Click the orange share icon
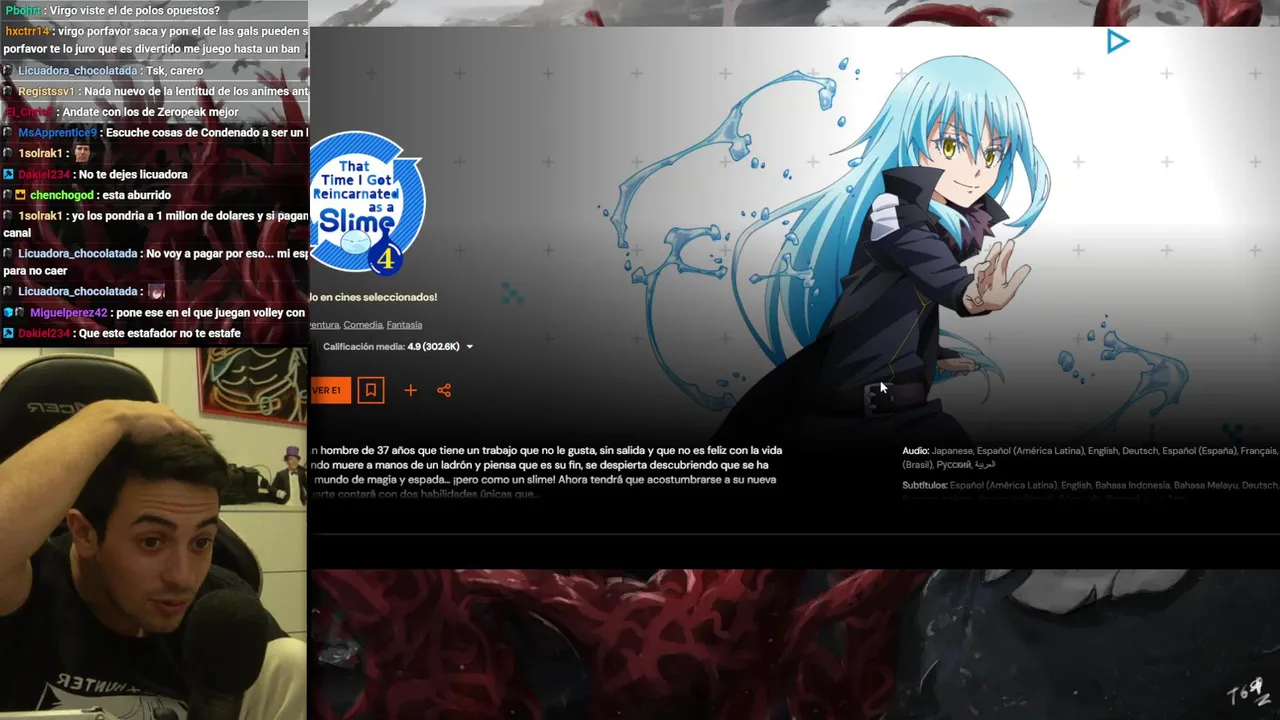Viewport: 1280px width, 720px height. coord(444,390)
